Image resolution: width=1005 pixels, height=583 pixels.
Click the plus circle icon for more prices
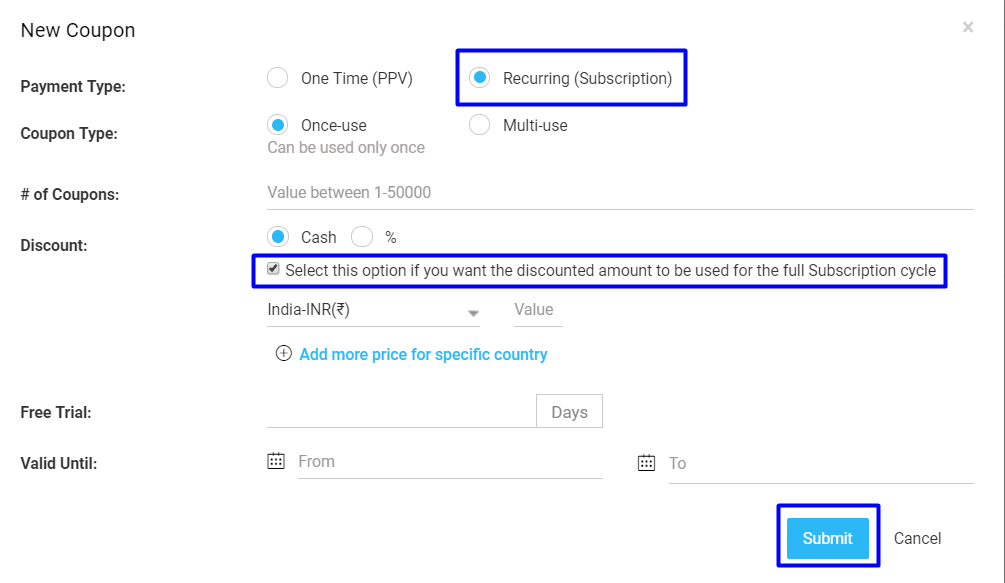[283, 354]
